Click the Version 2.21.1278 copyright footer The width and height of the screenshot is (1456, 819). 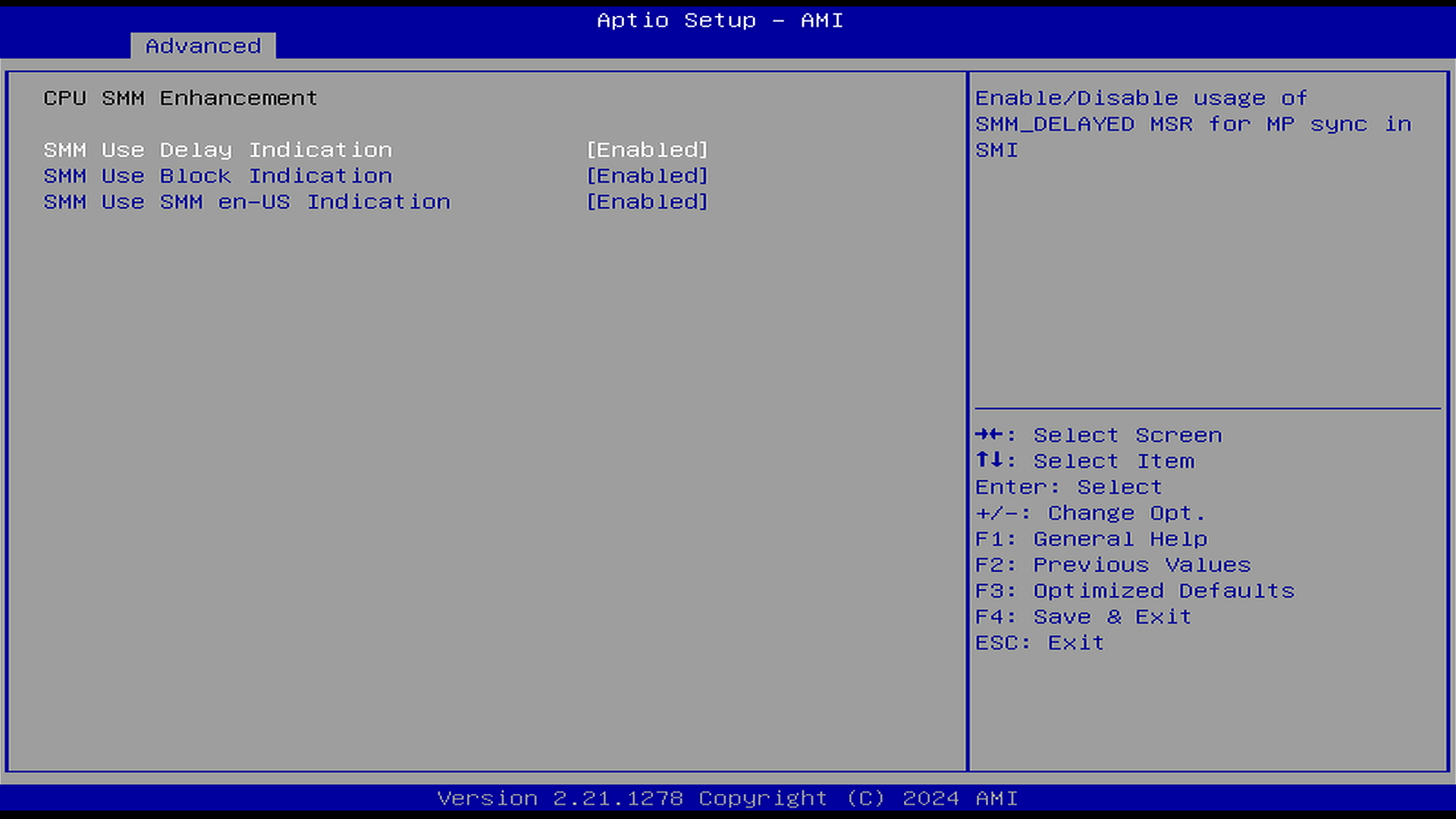click(x=727, y=799)
